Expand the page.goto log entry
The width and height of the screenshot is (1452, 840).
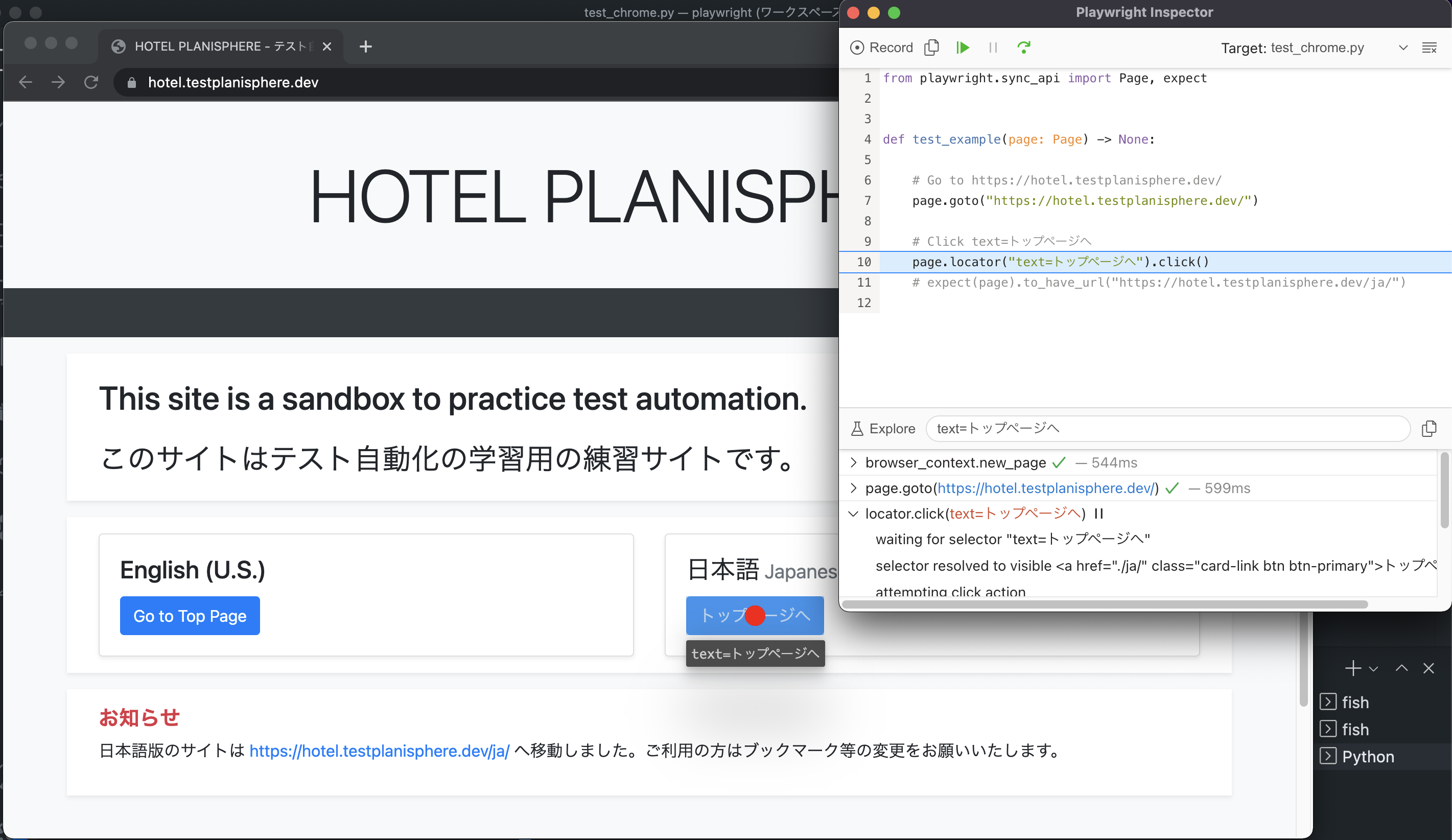[853, 488]
